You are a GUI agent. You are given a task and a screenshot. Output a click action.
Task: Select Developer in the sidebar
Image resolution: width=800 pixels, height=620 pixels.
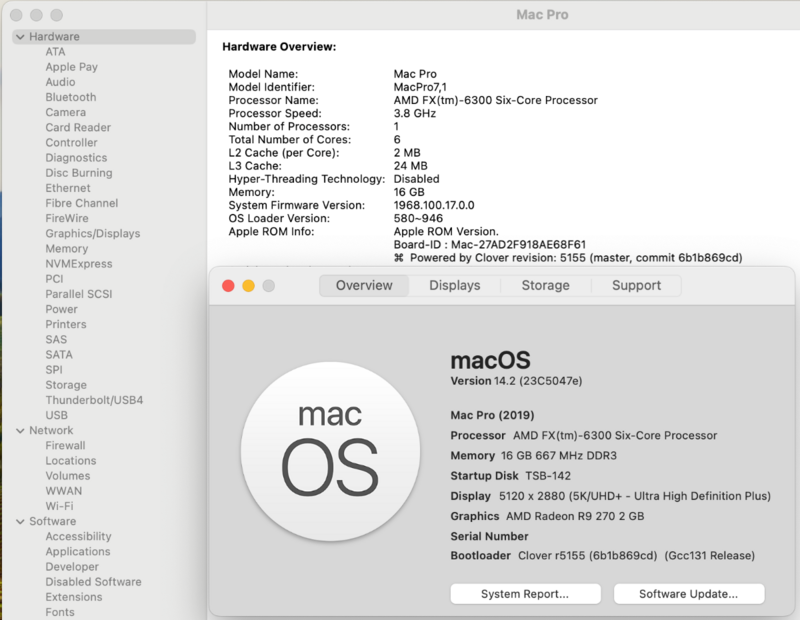pos(72,566)
